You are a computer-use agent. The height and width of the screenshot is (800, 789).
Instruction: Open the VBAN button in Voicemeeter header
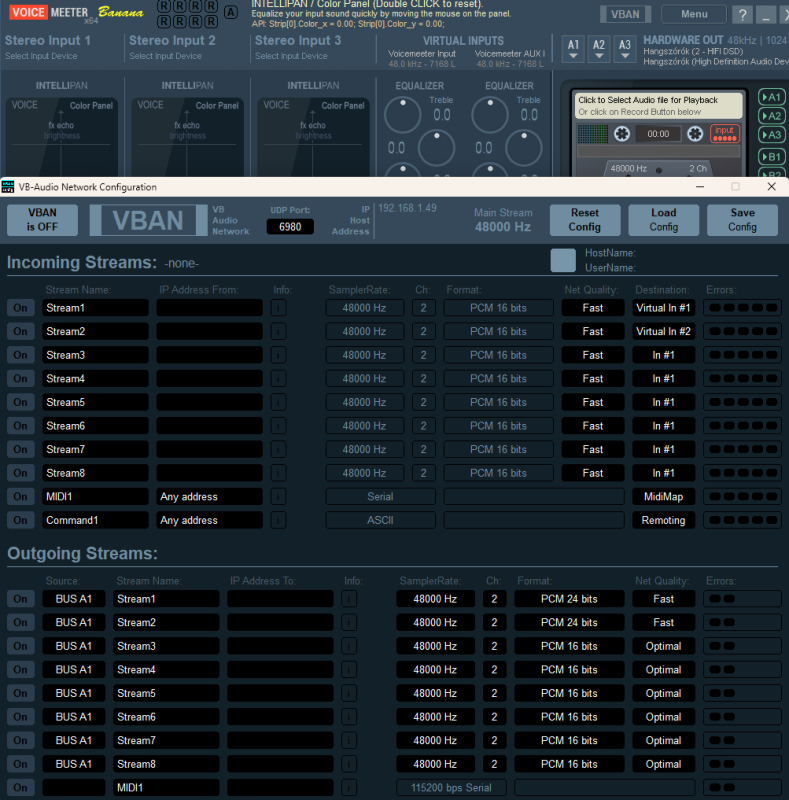[625, 14]
